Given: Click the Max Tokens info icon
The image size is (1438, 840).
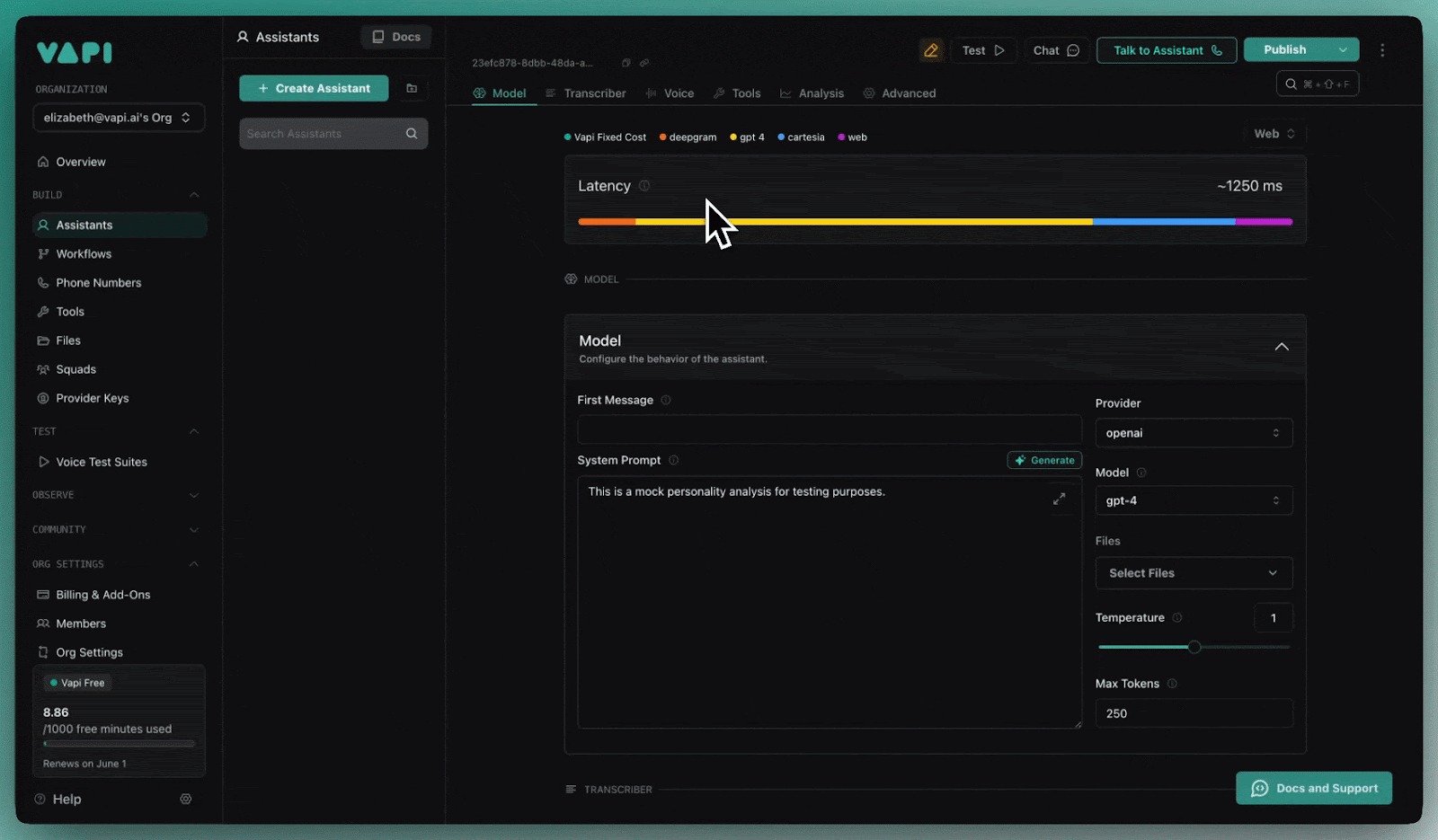Looking at the screenshot, I should coord(1172,684).
